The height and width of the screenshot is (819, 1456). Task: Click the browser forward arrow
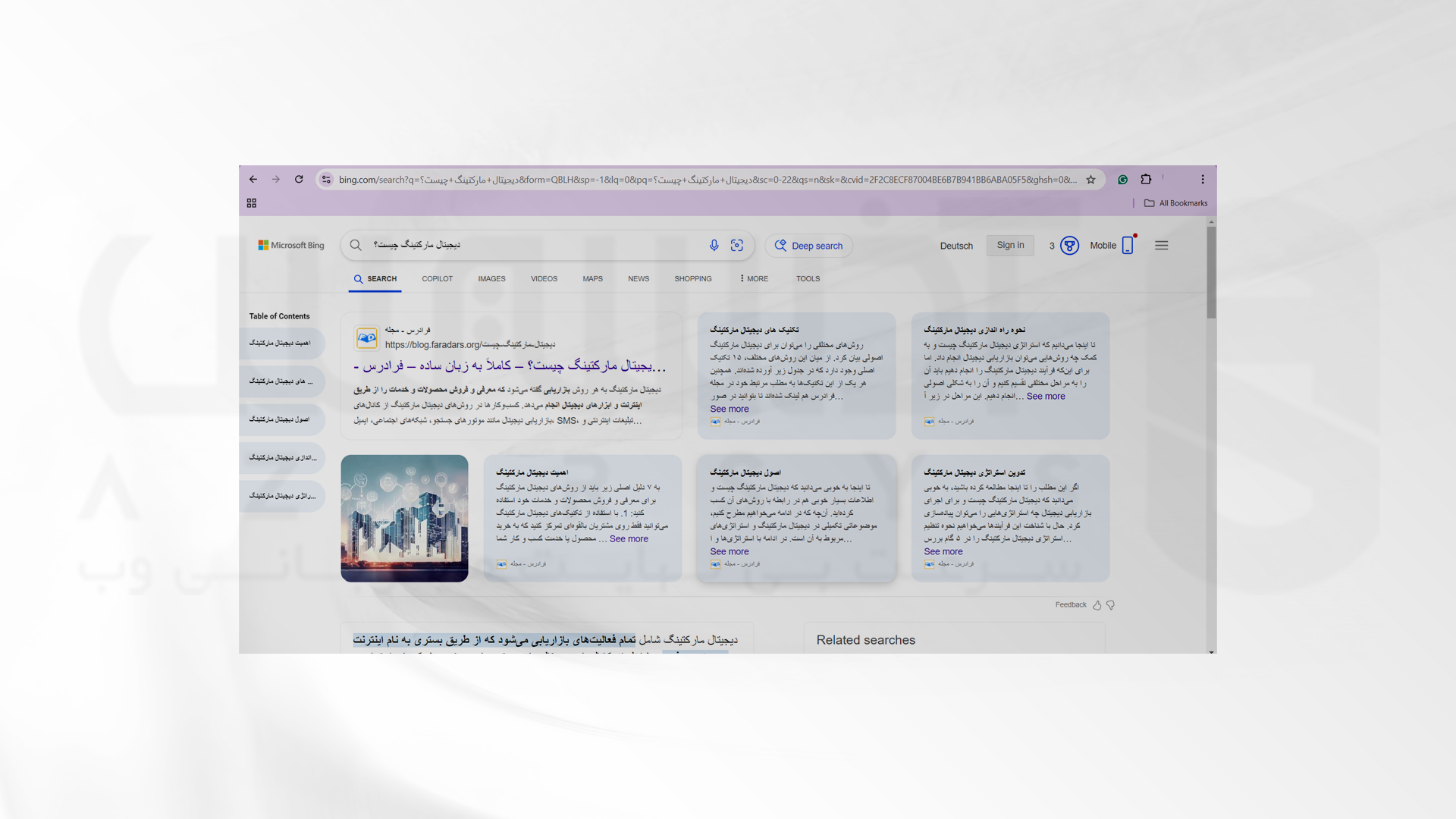pos(276,180)
